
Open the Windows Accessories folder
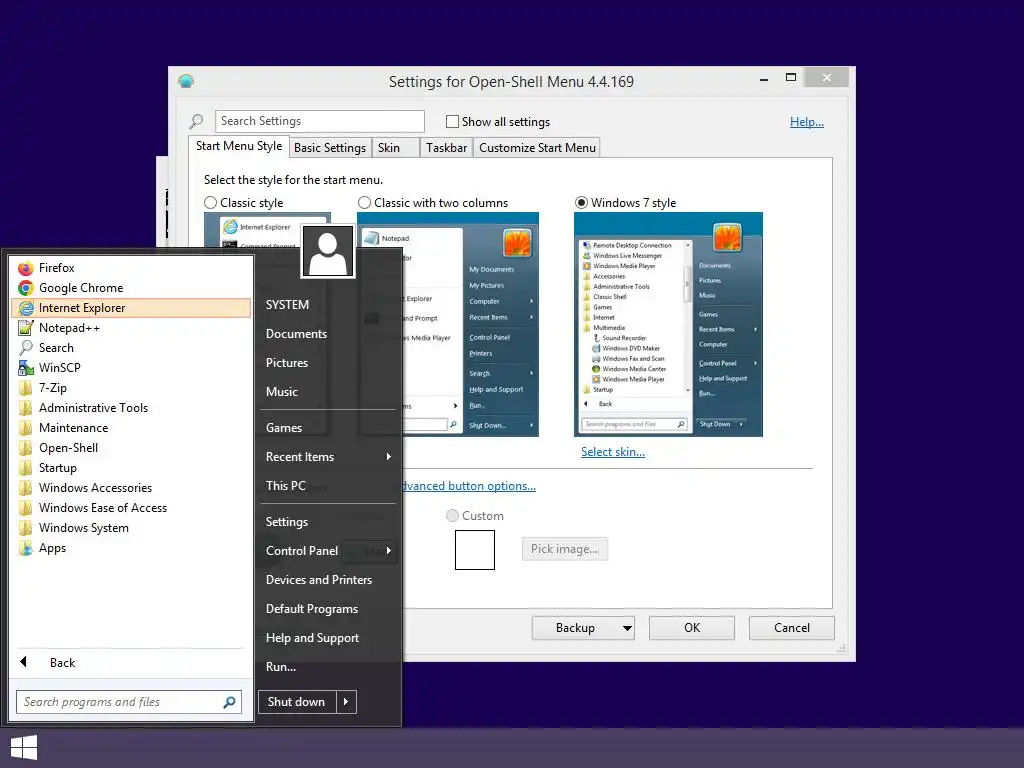tap(131, 488)
